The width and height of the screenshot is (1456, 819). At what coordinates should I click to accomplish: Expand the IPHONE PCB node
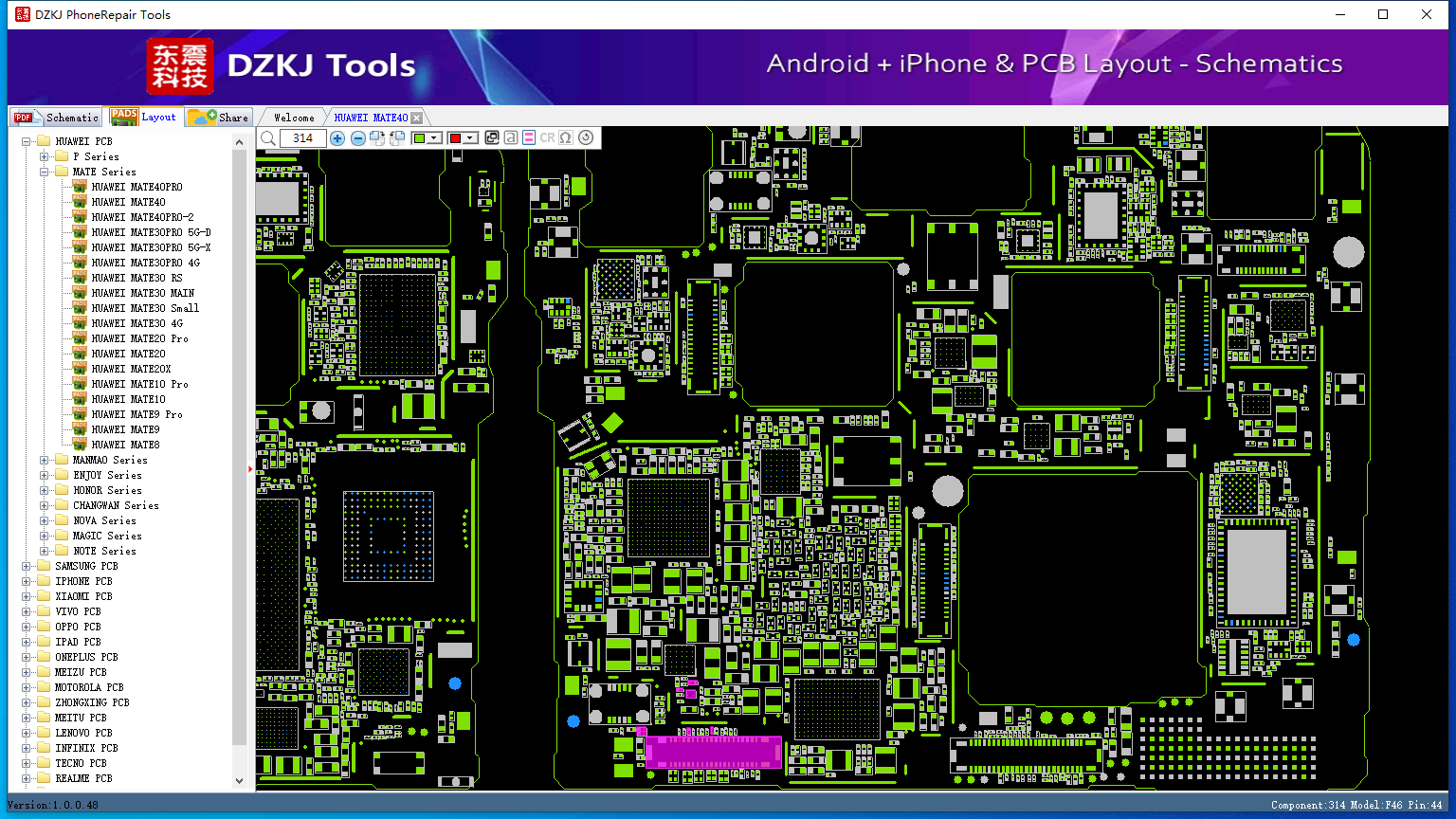(x=27, y=581)
